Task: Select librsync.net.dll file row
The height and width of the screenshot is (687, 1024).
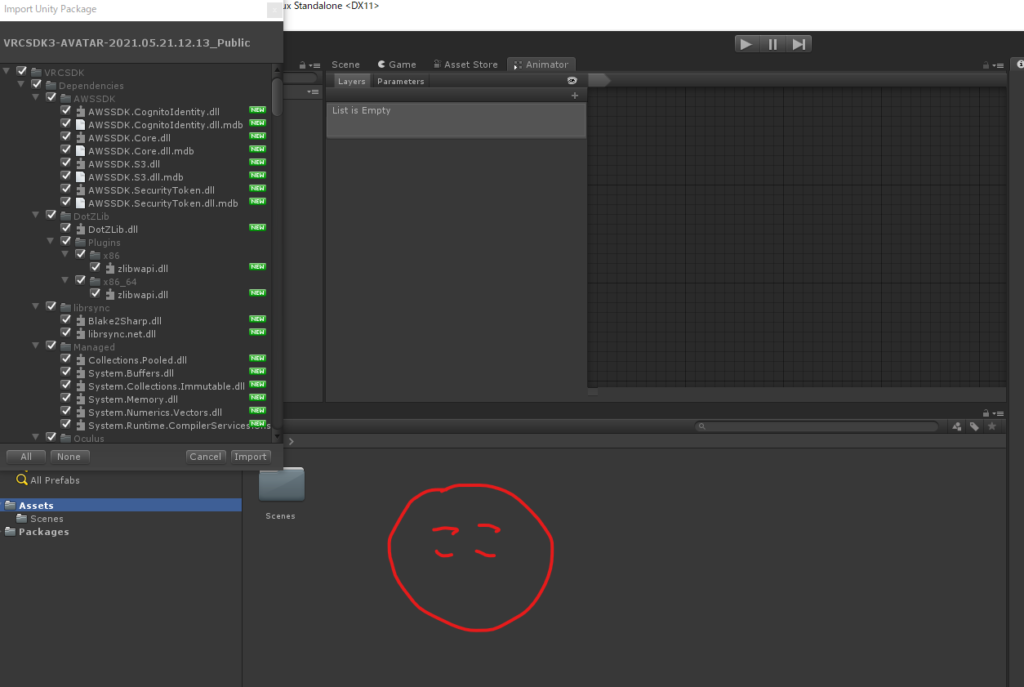Action: click(x=136, y=334)
